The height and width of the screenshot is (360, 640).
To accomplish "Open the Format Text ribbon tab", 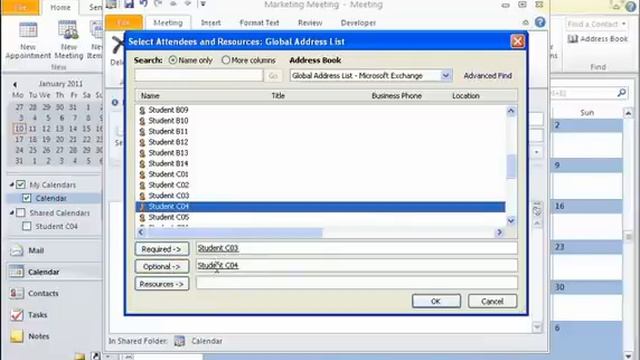I will coord(259,23).
